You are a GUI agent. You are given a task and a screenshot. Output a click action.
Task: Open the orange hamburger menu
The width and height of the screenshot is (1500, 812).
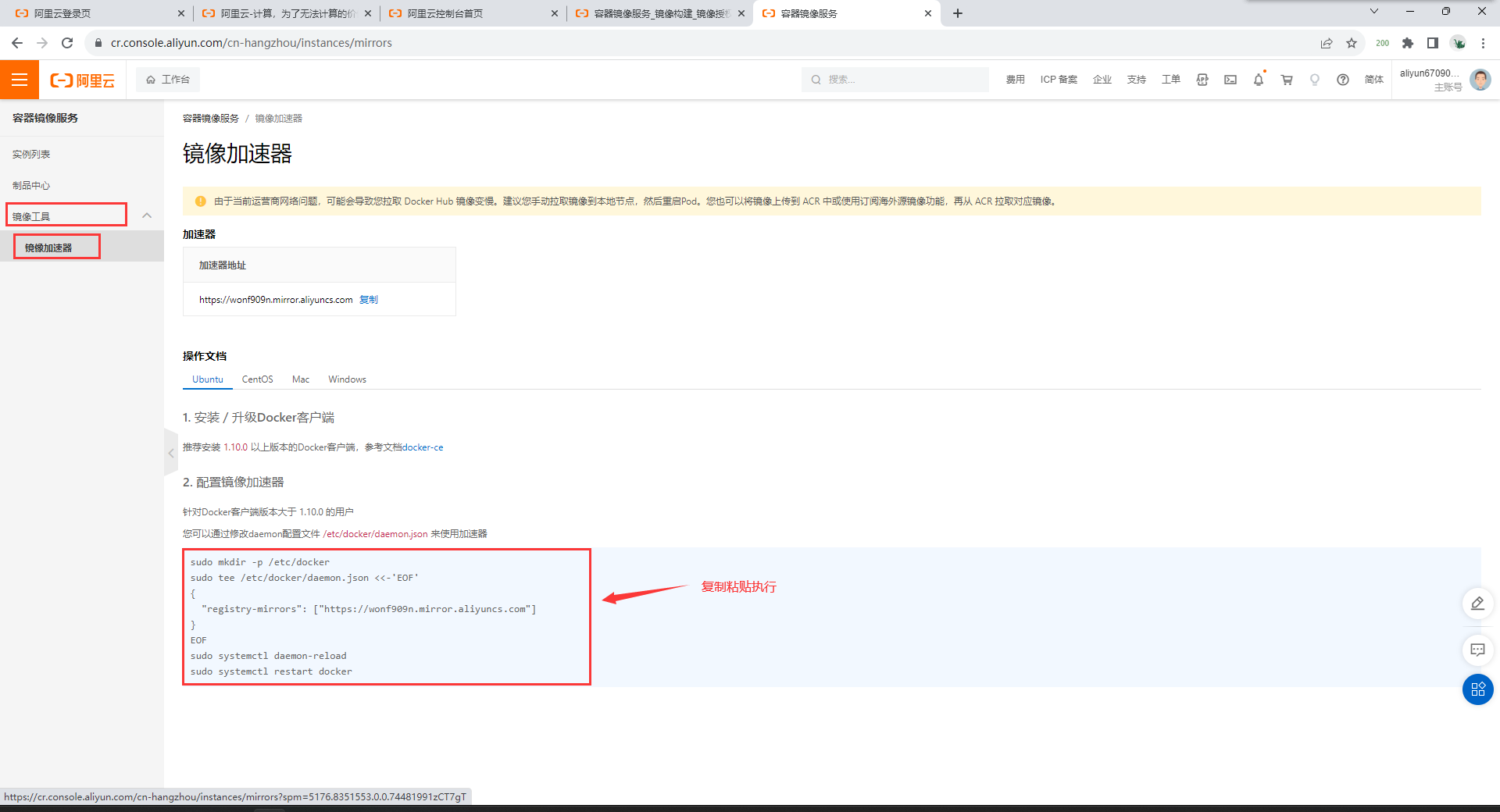click(20, 80)
